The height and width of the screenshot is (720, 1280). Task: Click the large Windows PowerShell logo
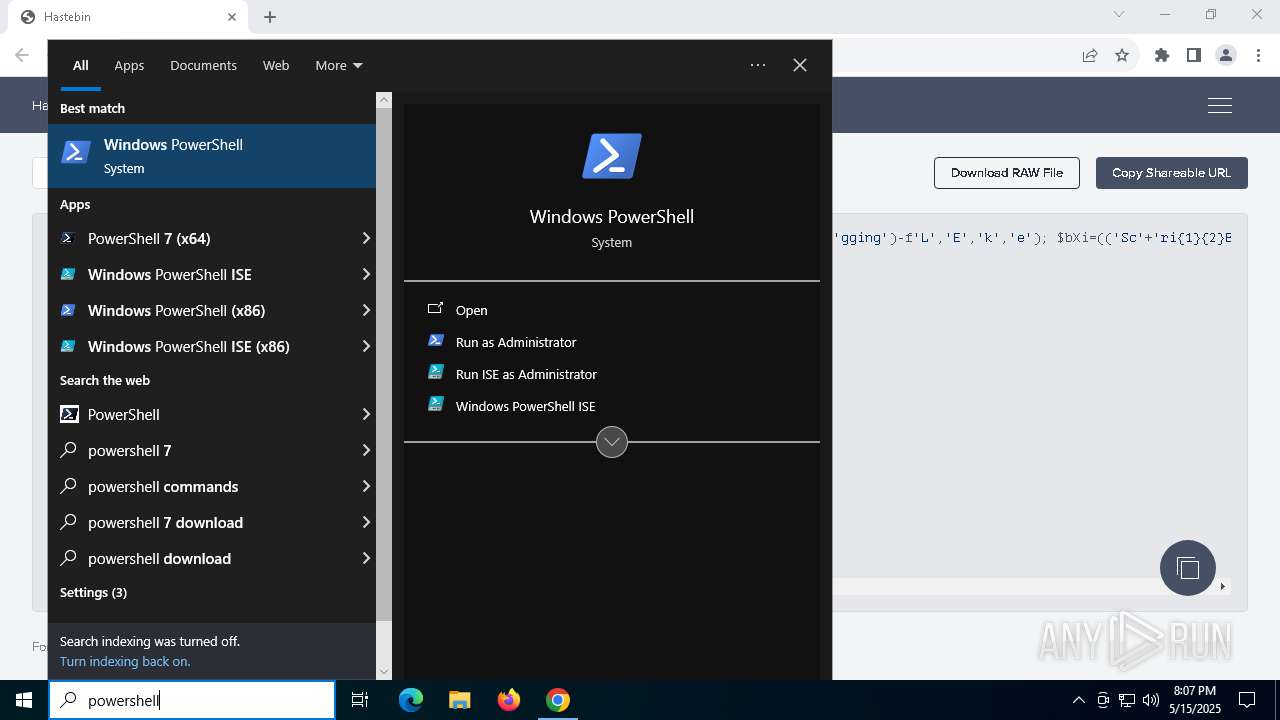pyautogui.click(x=612, y=157)
